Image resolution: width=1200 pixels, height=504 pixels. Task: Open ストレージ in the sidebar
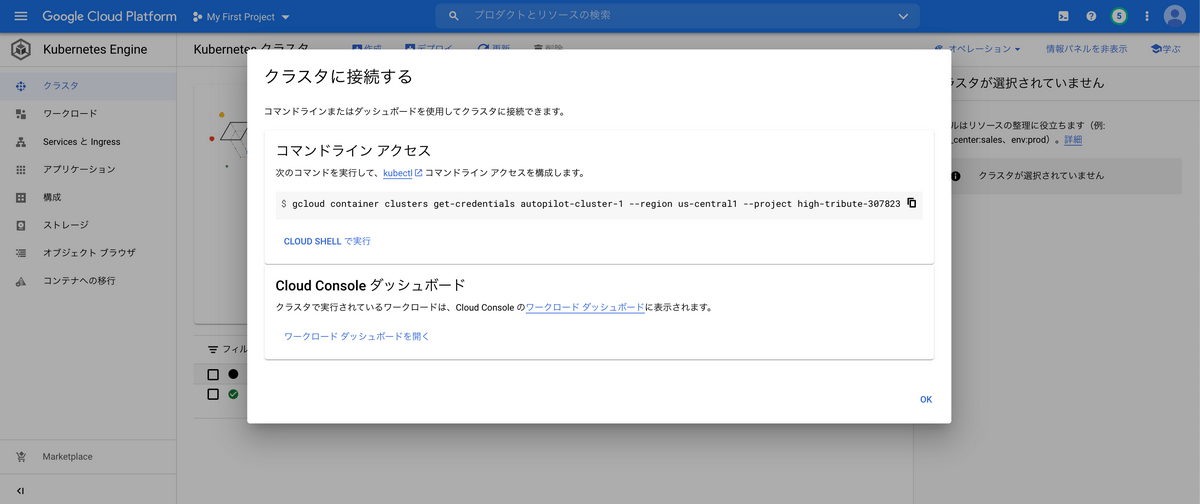[x=88, y=225]
